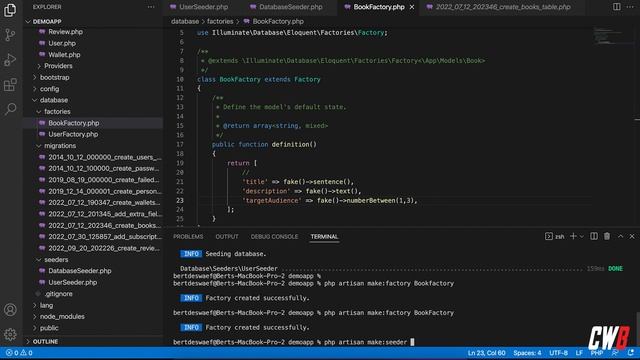Click the factories breadcrumb segment
The image size is (640, 360).
[220, 21]
